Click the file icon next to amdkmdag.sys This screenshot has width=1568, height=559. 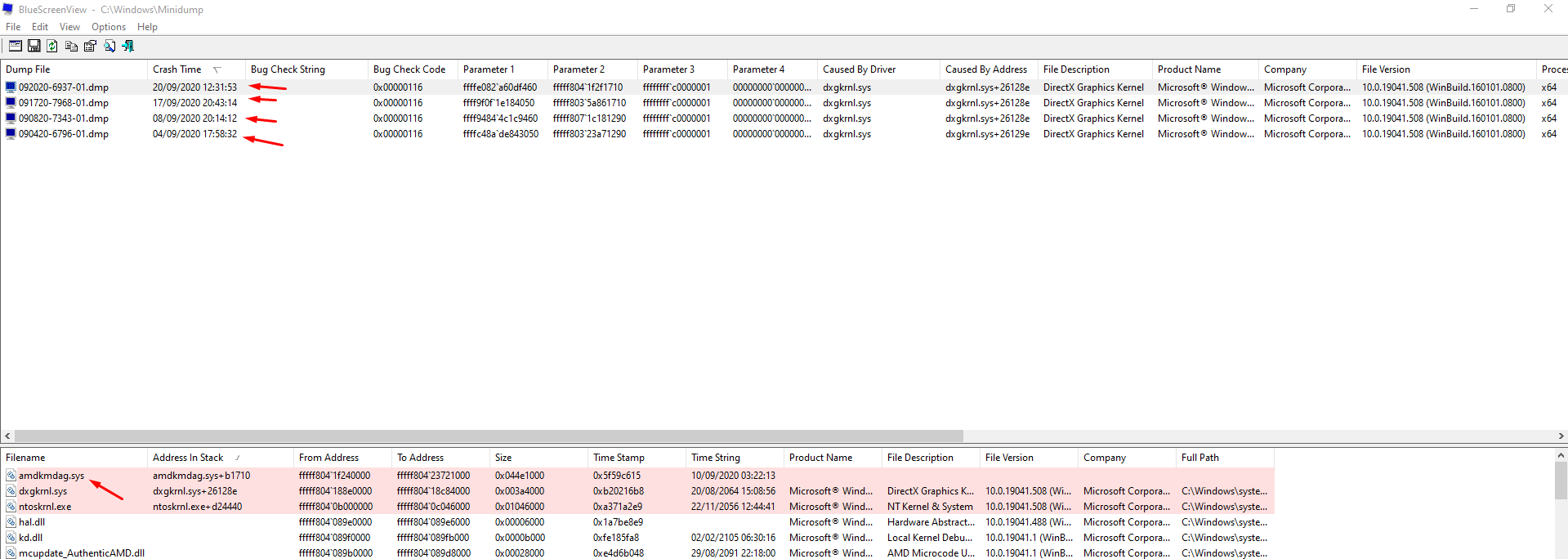[x=11, y=475]
